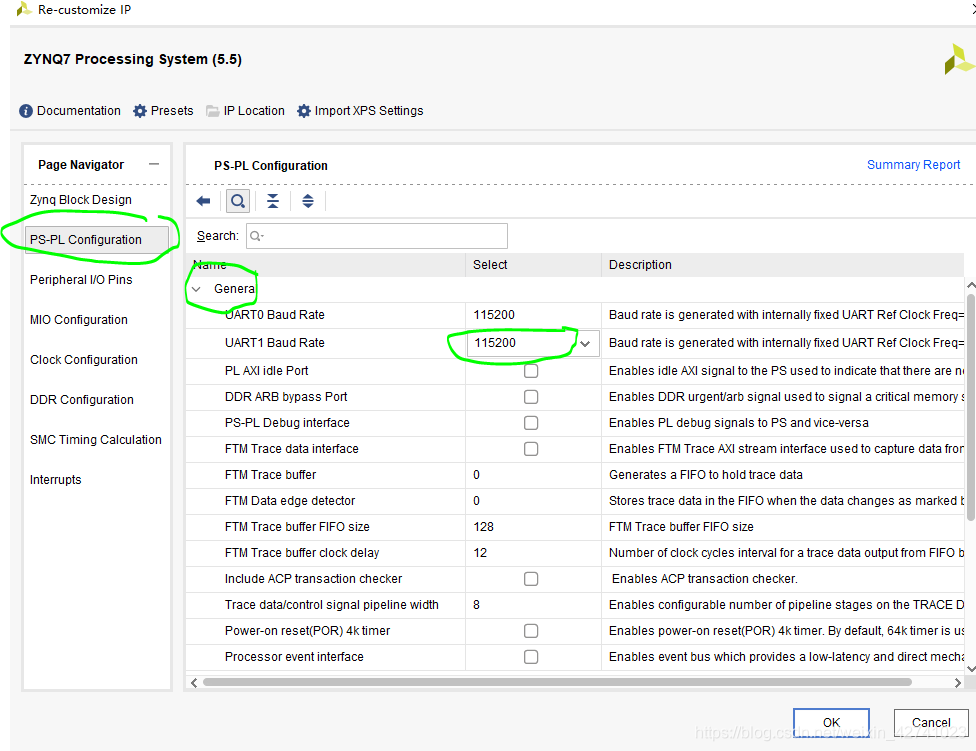Open UART1 Baud Rate dropdown arrow
The height and width of the screenshot is (751, 976).
point(584,343)
